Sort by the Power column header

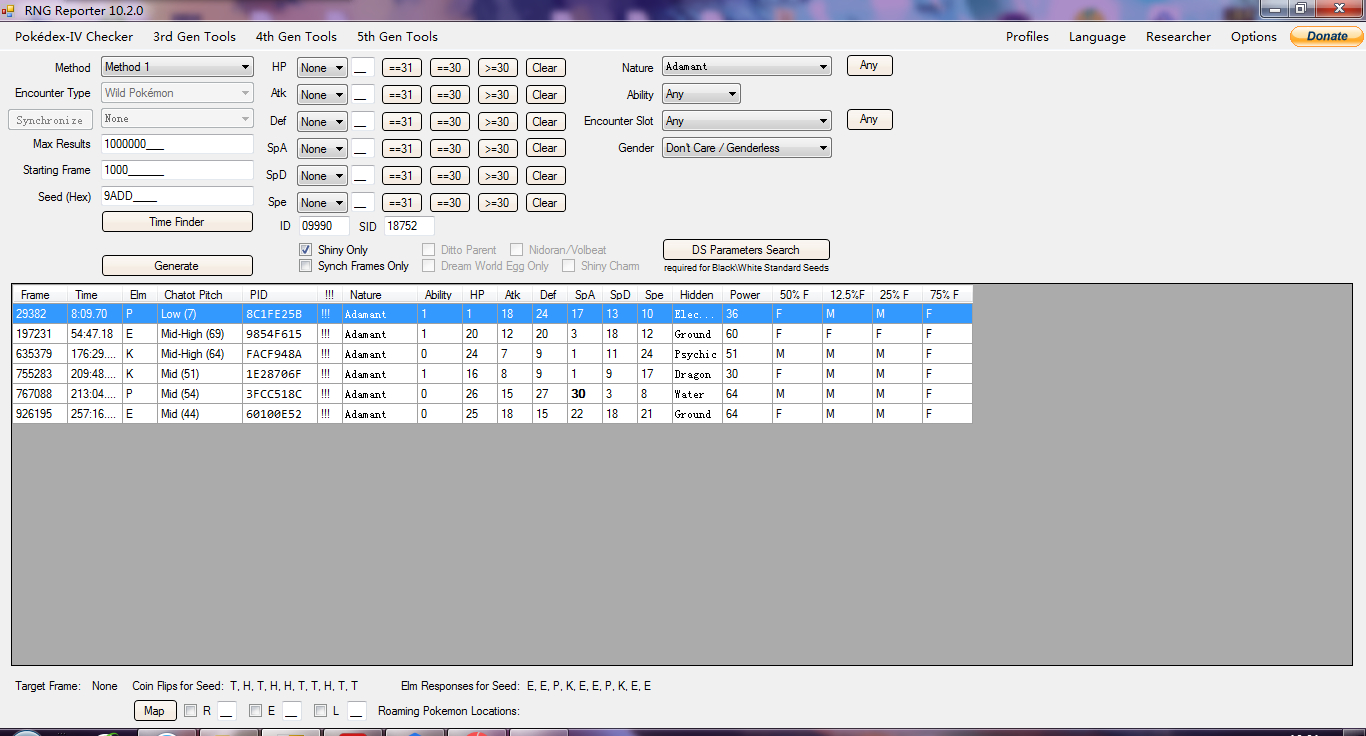click(747, 295)
